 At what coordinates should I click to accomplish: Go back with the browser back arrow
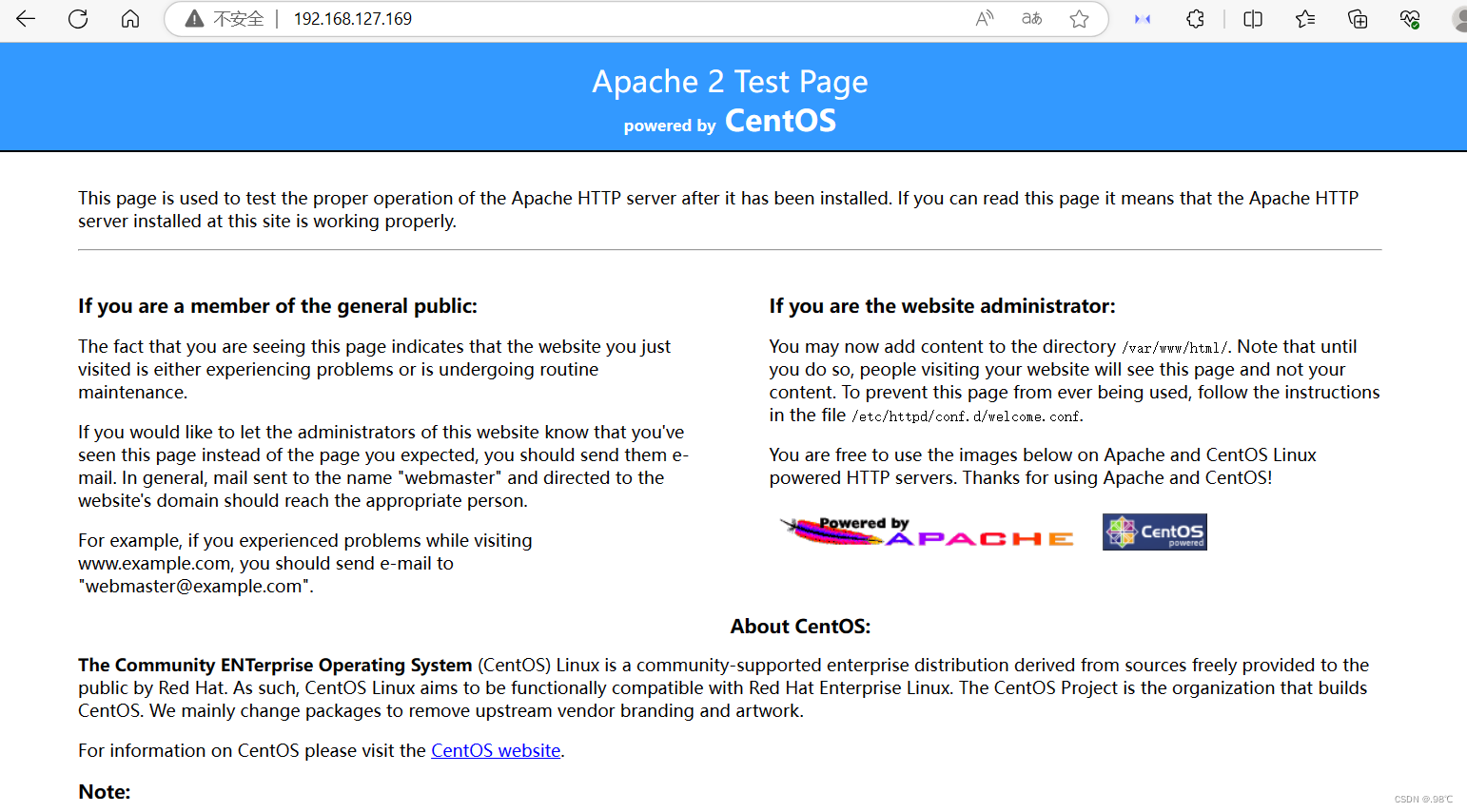pyautogui.click(x=26, y=19)
